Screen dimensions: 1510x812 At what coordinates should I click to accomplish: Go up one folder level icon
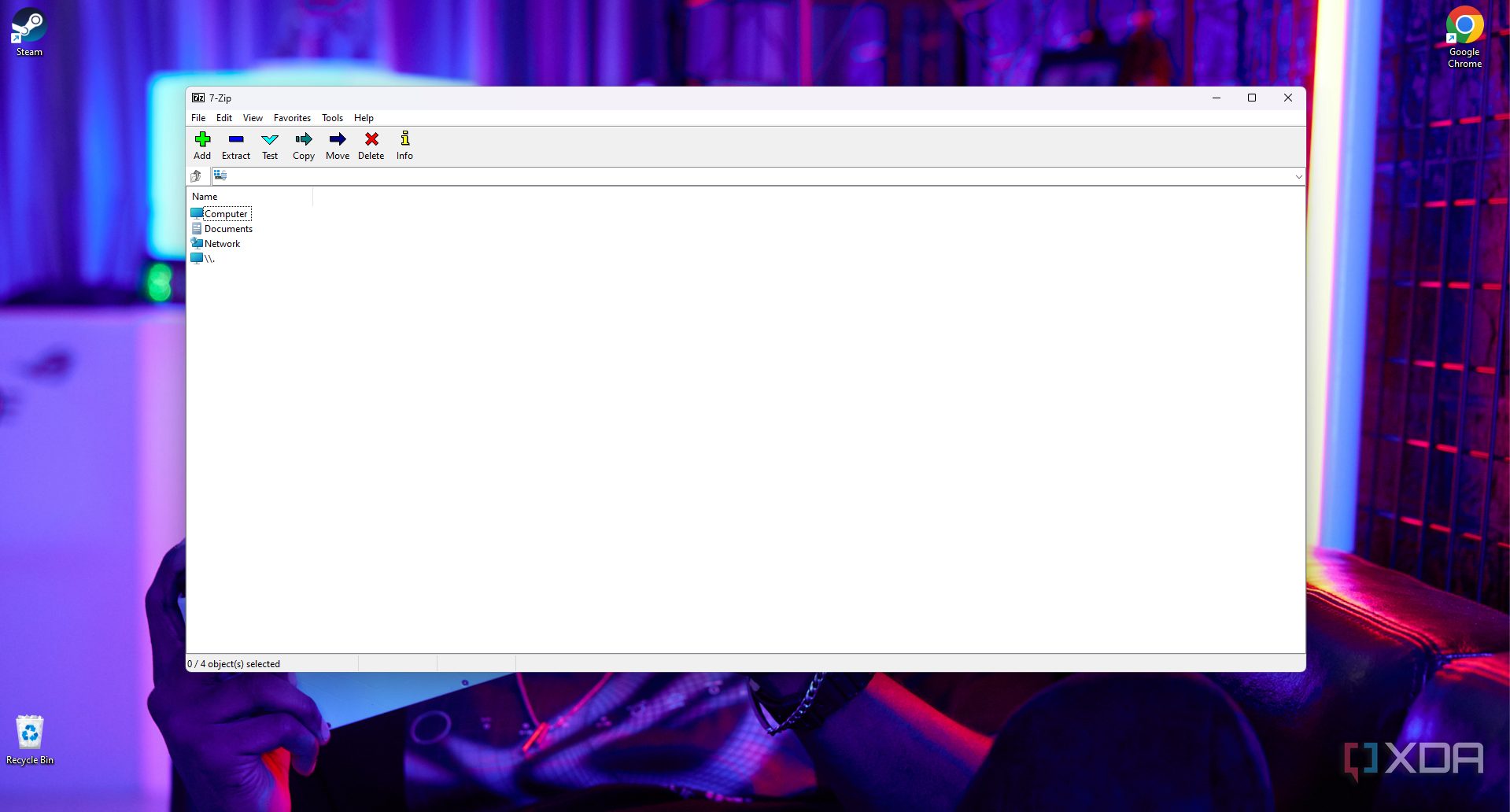click(x=196, y=176)
